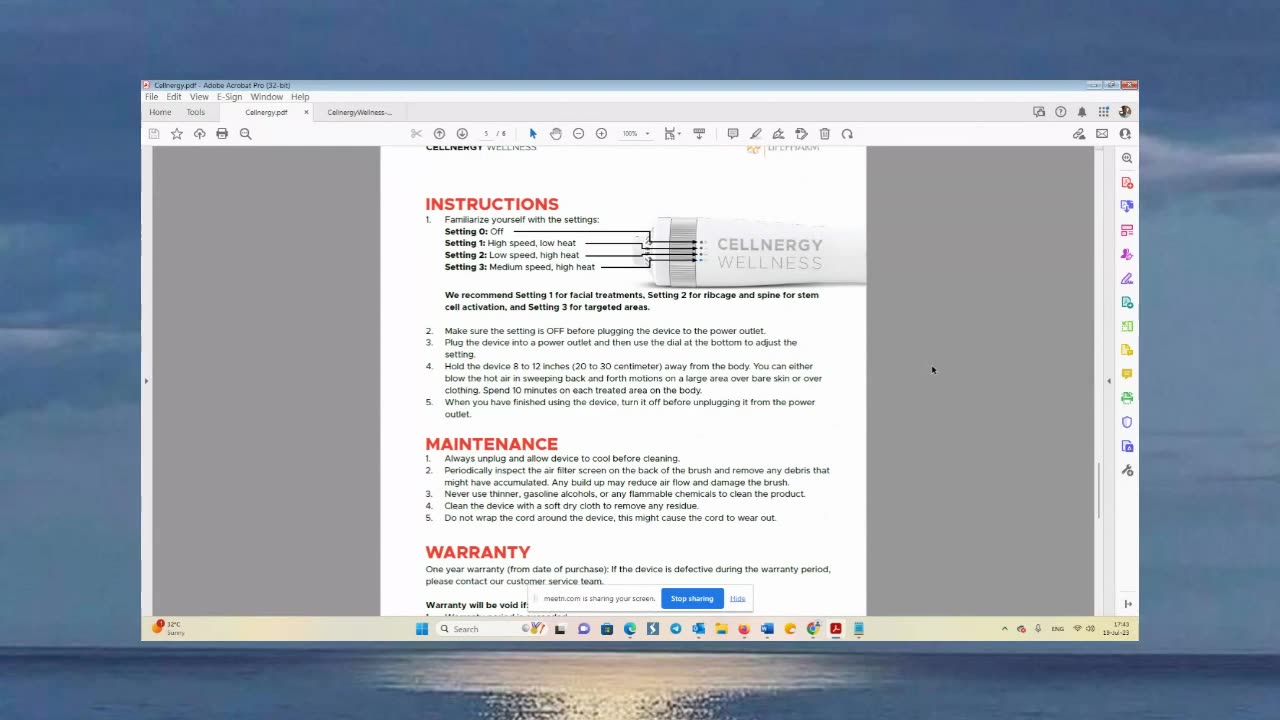Open the help question mark icon

click(1061, 112)
